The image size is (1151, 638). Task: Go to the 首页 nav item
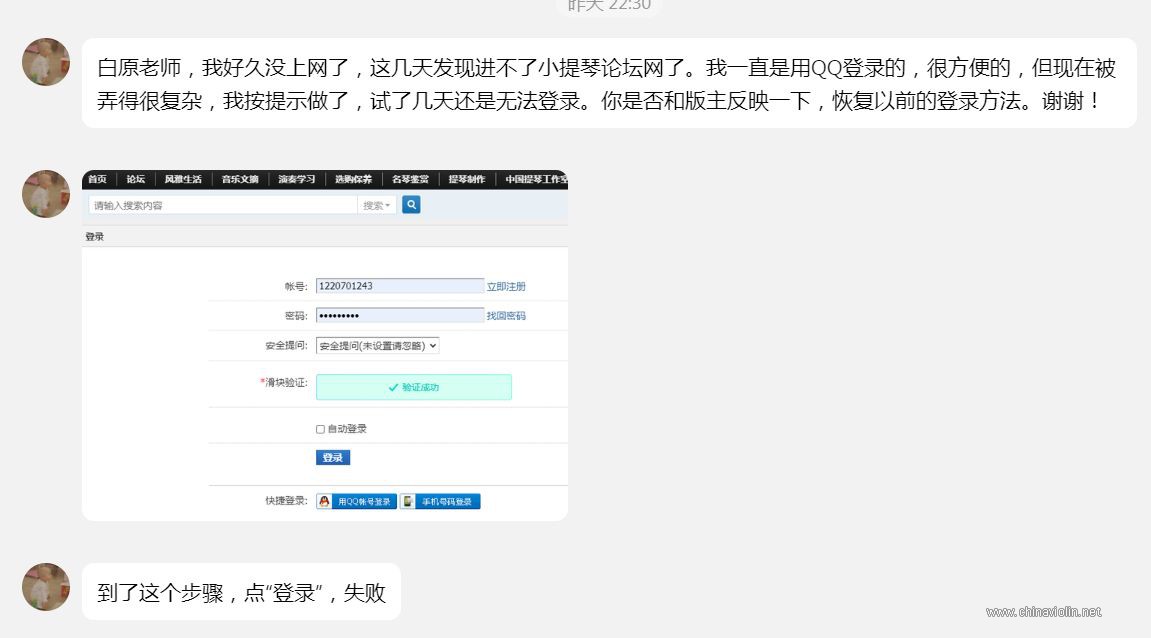point(98,179)
